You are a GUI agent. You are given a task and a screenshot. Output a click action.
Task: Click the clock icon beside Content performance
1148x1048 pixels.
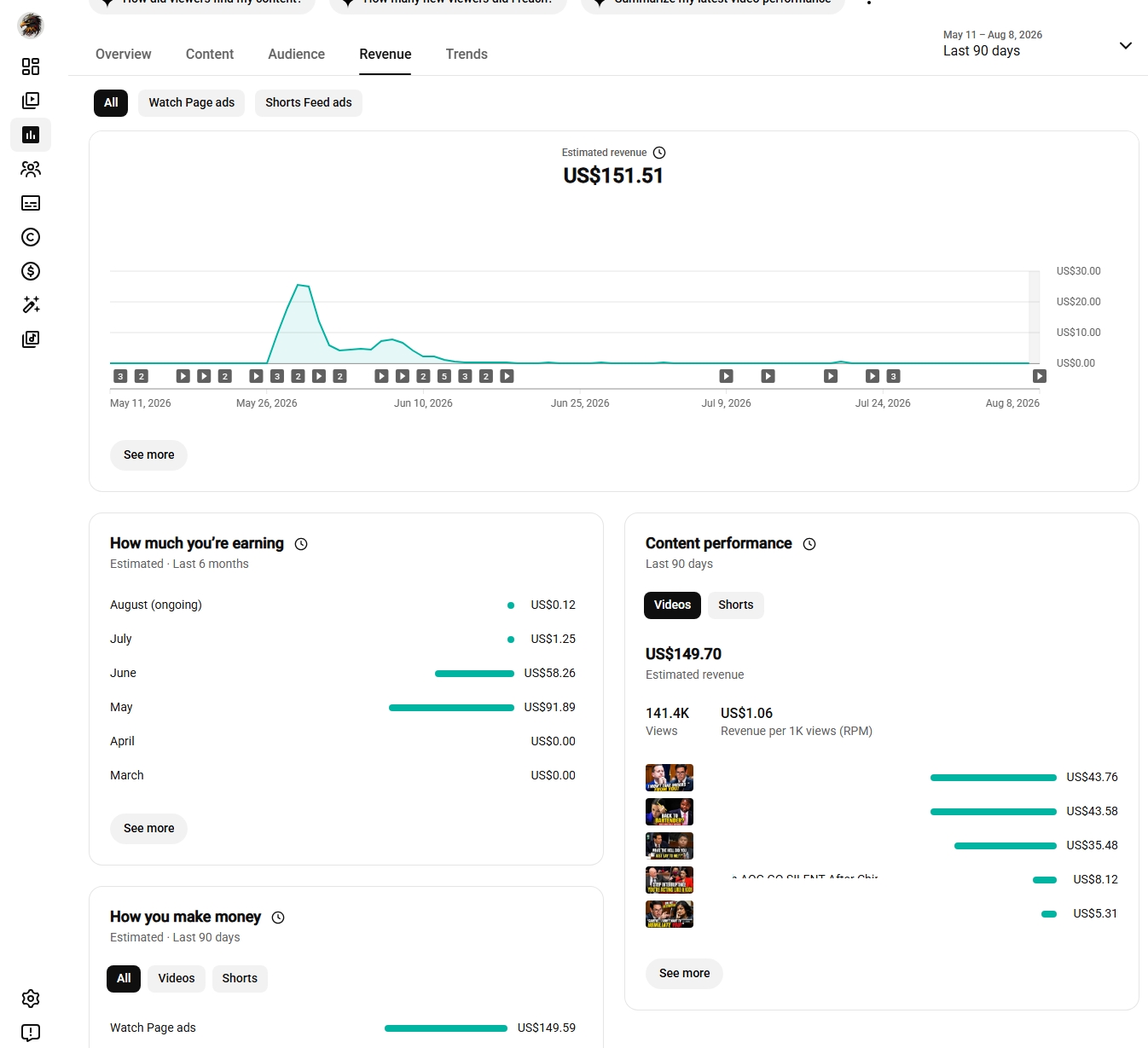click(x=809, y=544)
